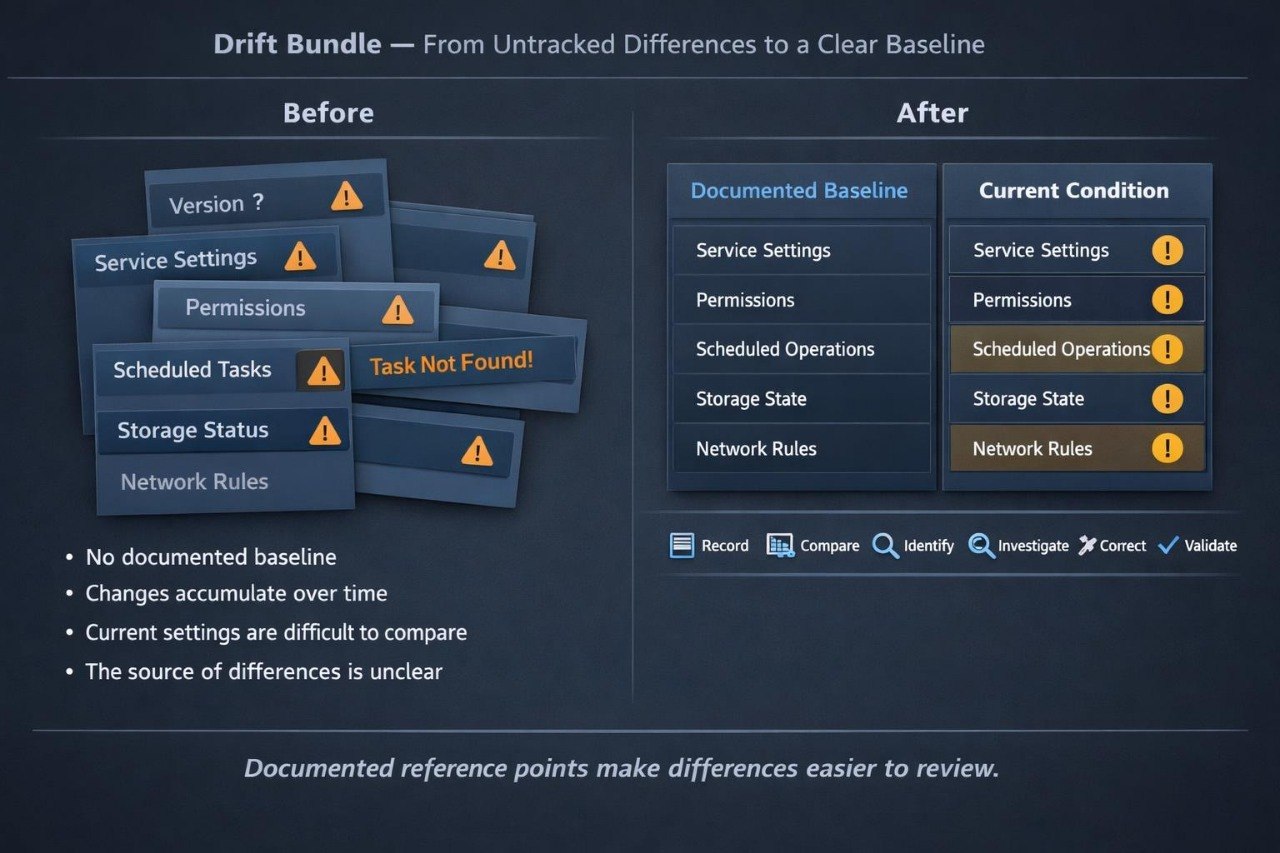Click warning triangle on Permissions card
1280x853 pixels.
(x=398, y=310)
